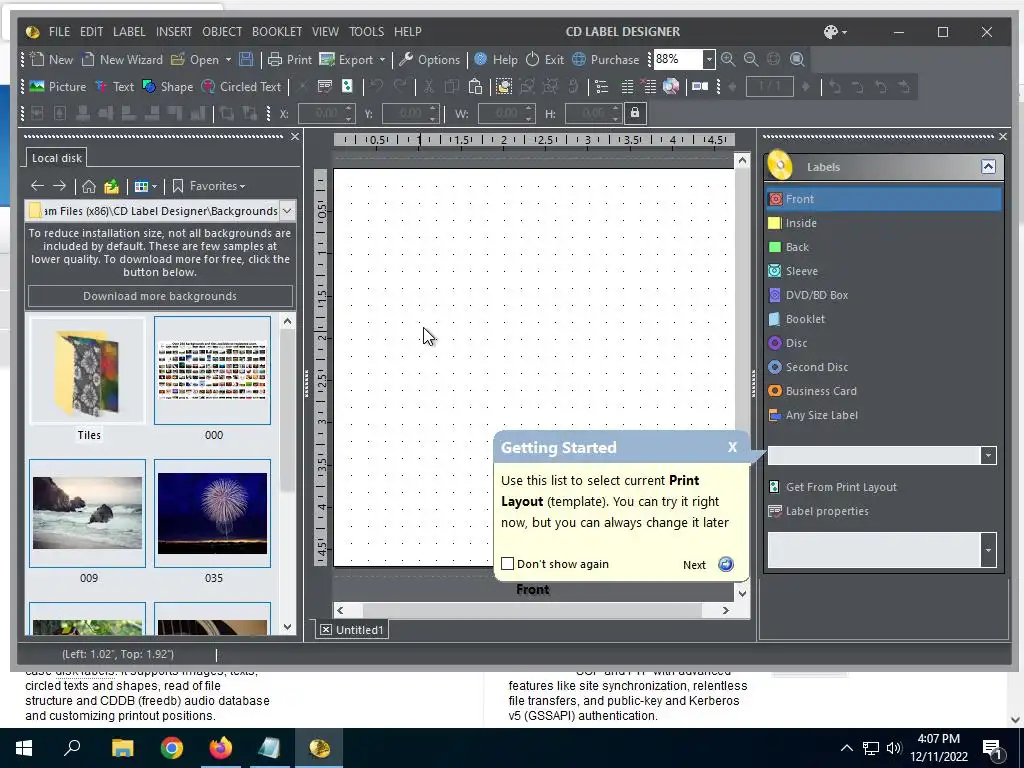Screen dimensions: 1024x768
Task: Click the disc color wheel icon
Action: pos(671,86)
